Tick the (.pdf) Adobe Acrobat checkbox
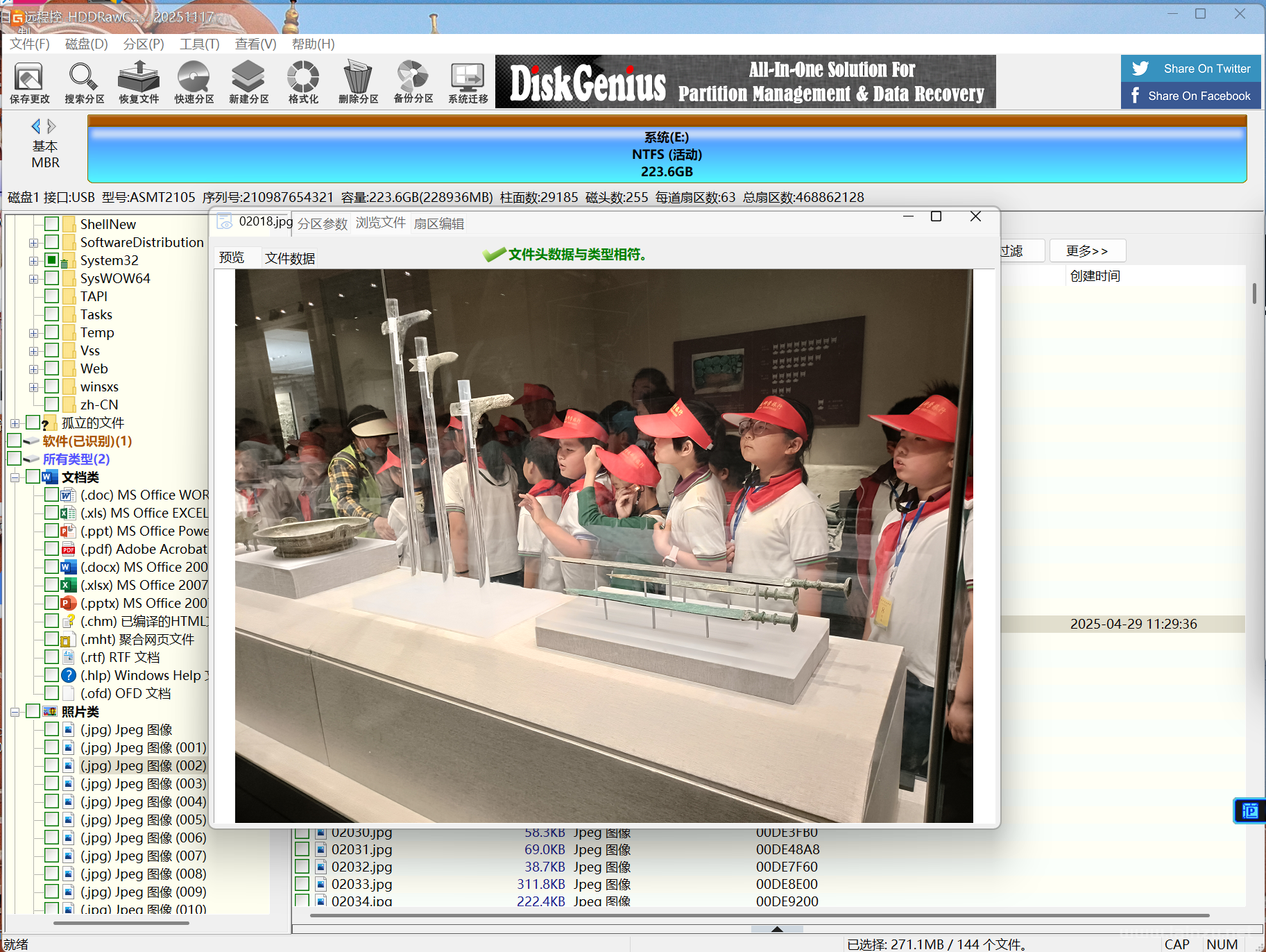Viewport: 1266px width, 952px height. [x=51, y=549]
